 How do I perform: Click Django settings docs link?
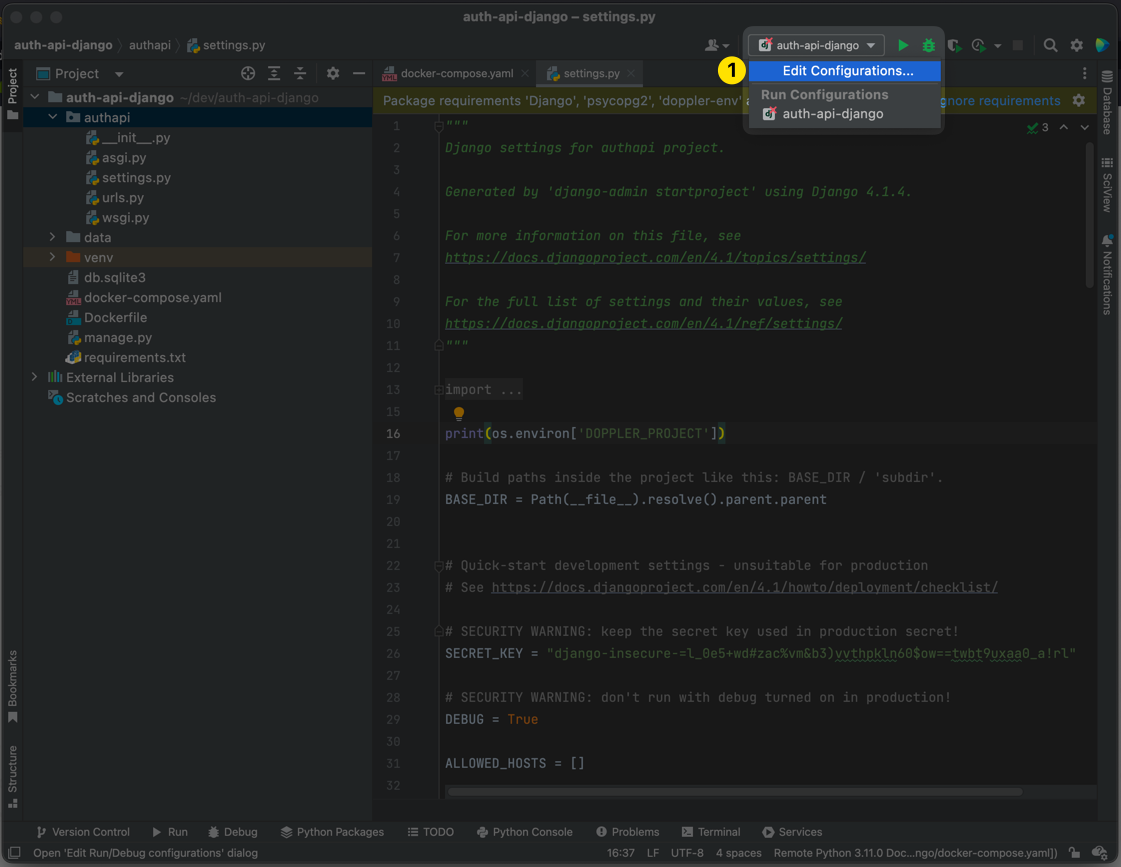click(x=655, y=257)
